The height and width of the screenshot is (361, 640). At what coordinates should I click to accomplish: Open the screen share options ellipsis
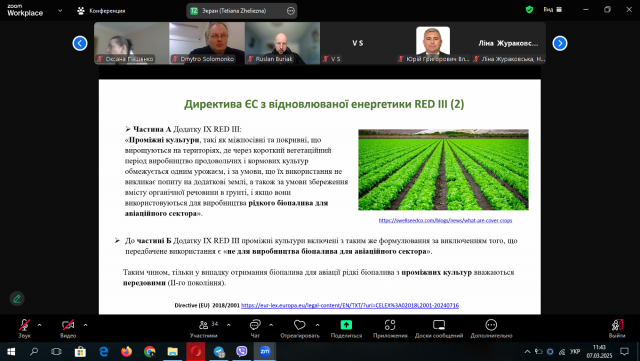(x=291, y=11)
